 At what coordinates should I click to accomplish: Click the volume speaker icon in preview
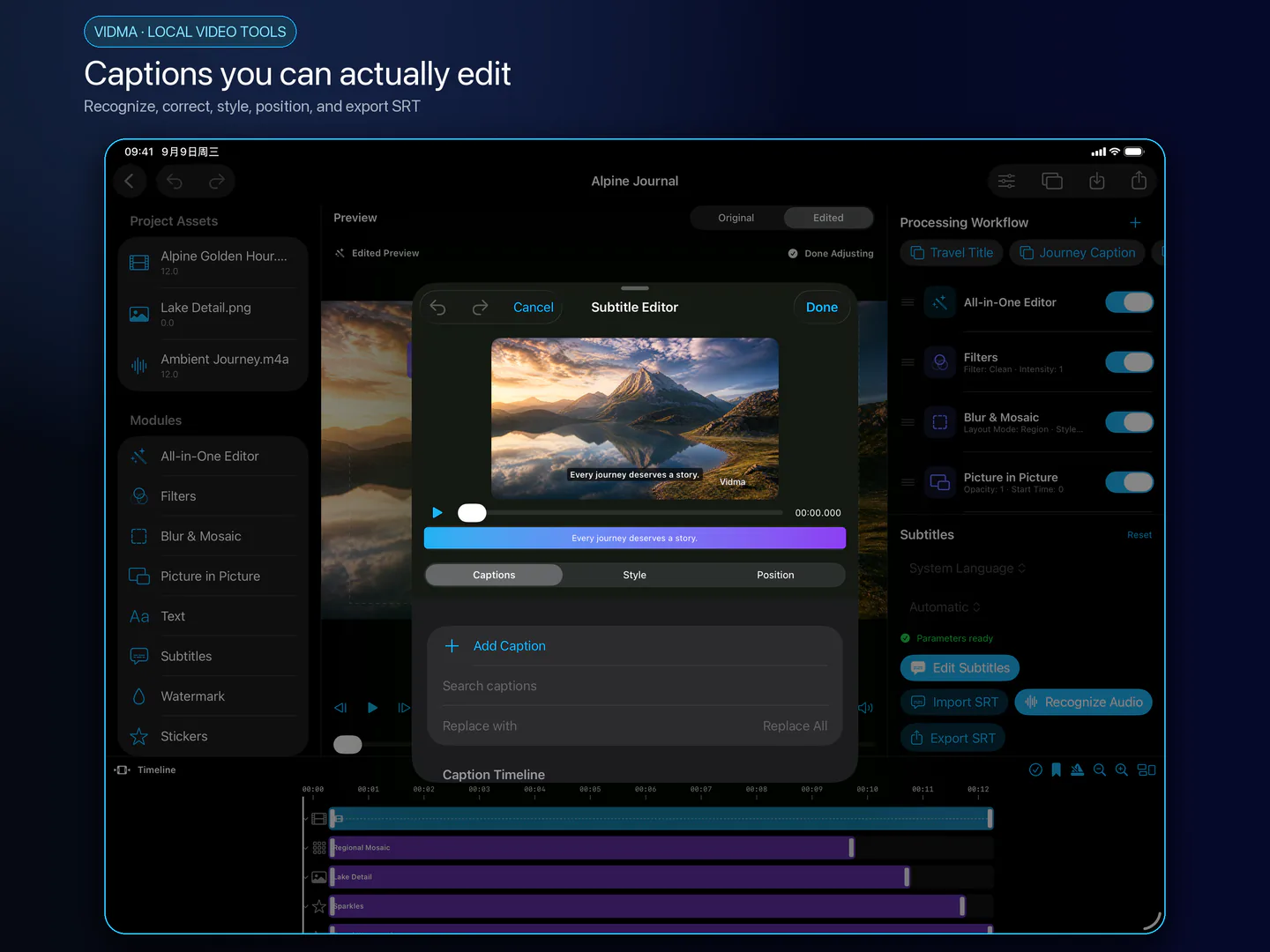pyautogui.click(x=866, y=708)
